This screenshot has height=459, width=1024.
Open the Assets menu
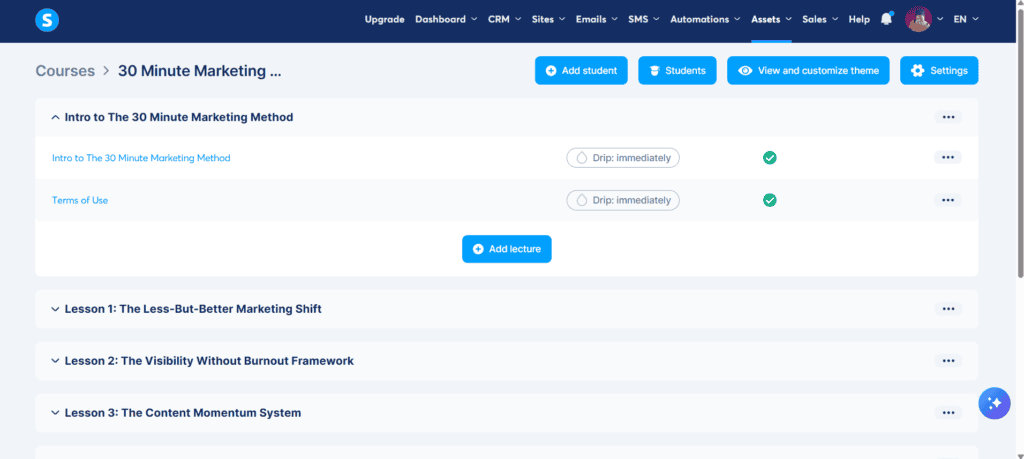coord(771,20)
